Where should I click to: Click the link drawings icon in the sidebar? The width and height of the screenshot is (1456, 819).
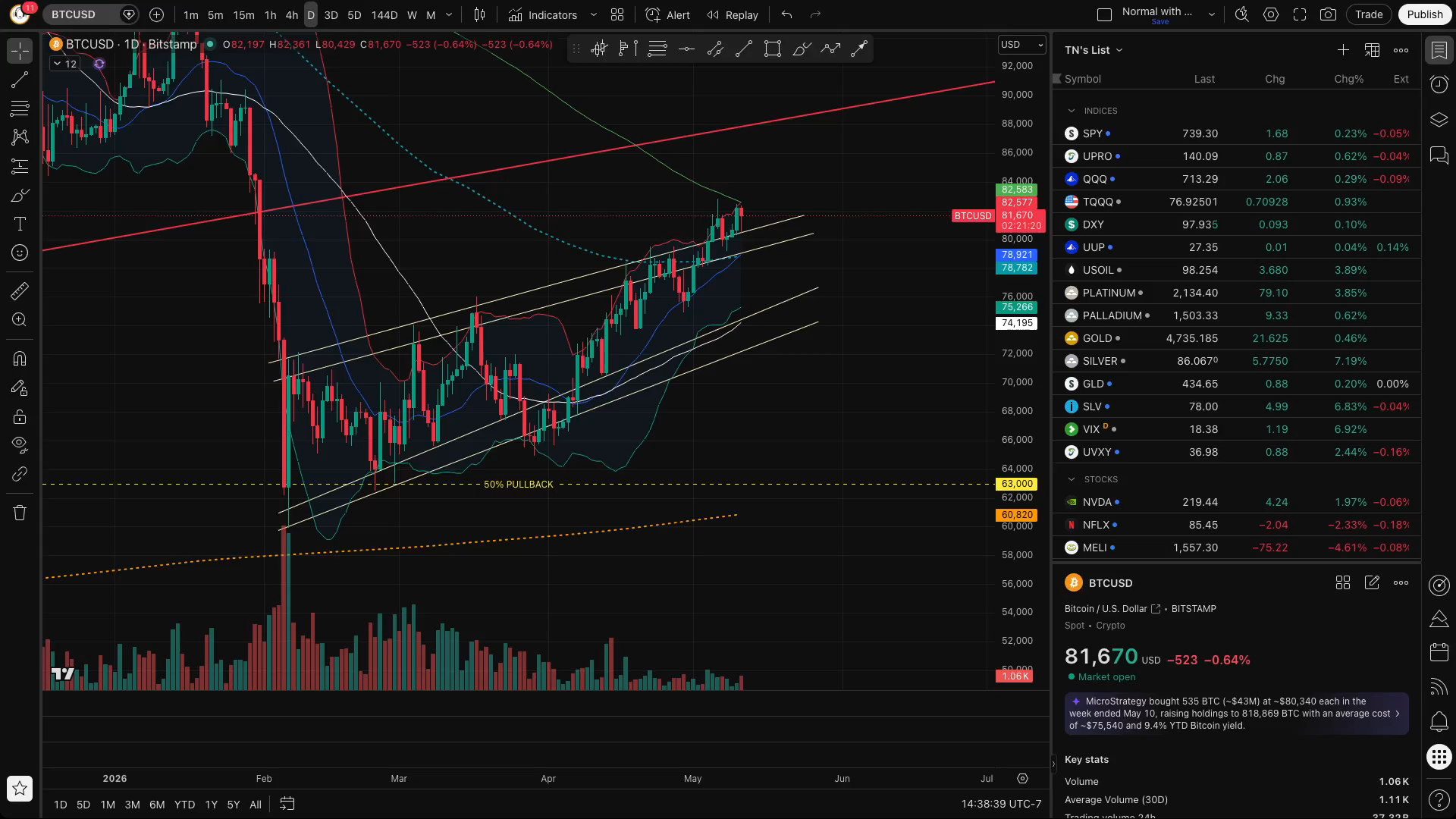(x=20, y=474)
